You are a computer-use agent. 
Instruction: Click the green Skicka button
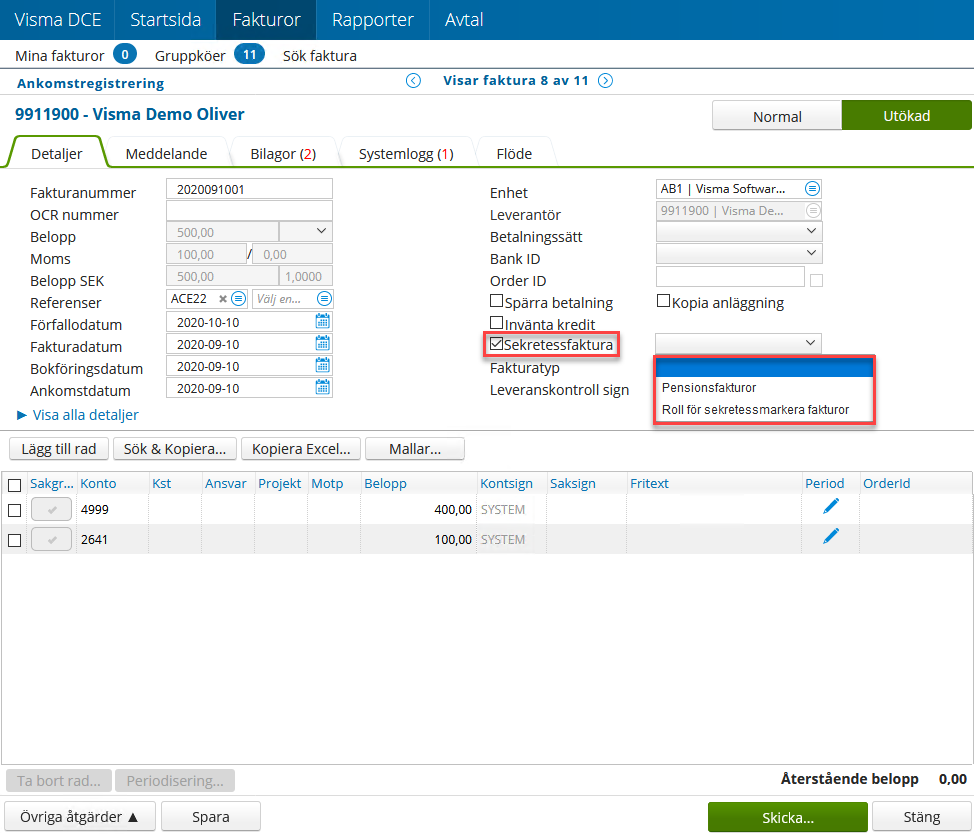coord(787,817)
